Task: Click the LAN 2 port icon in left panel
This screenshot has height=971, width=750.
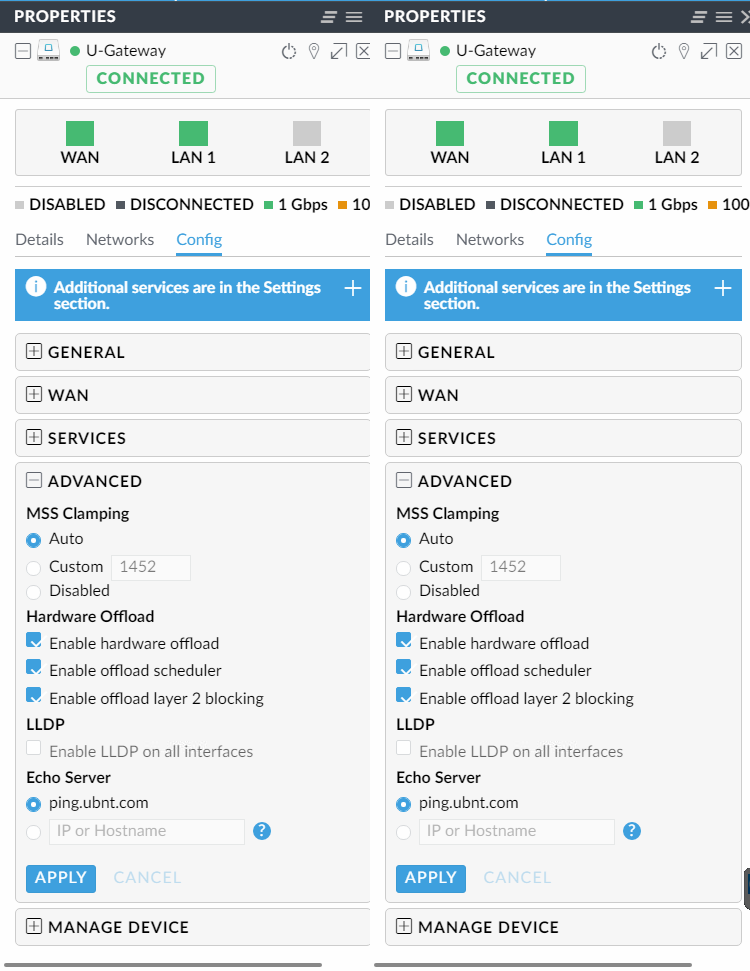Action: tap(307, 134)
